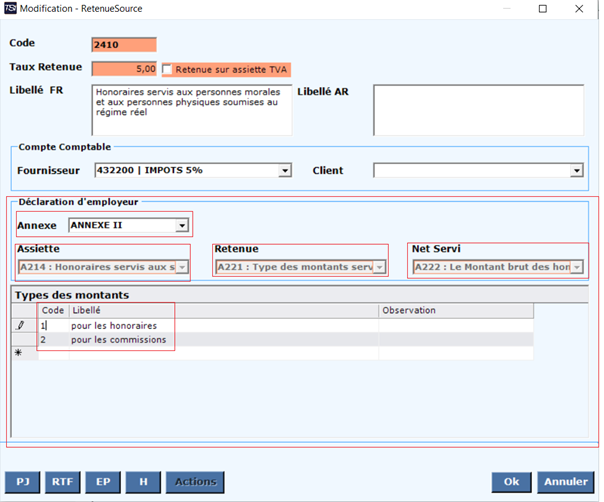Click the Taux Retenue field 5,00
Image resolution: width=604 pixels, height=502 pixels.
point(124,69)
